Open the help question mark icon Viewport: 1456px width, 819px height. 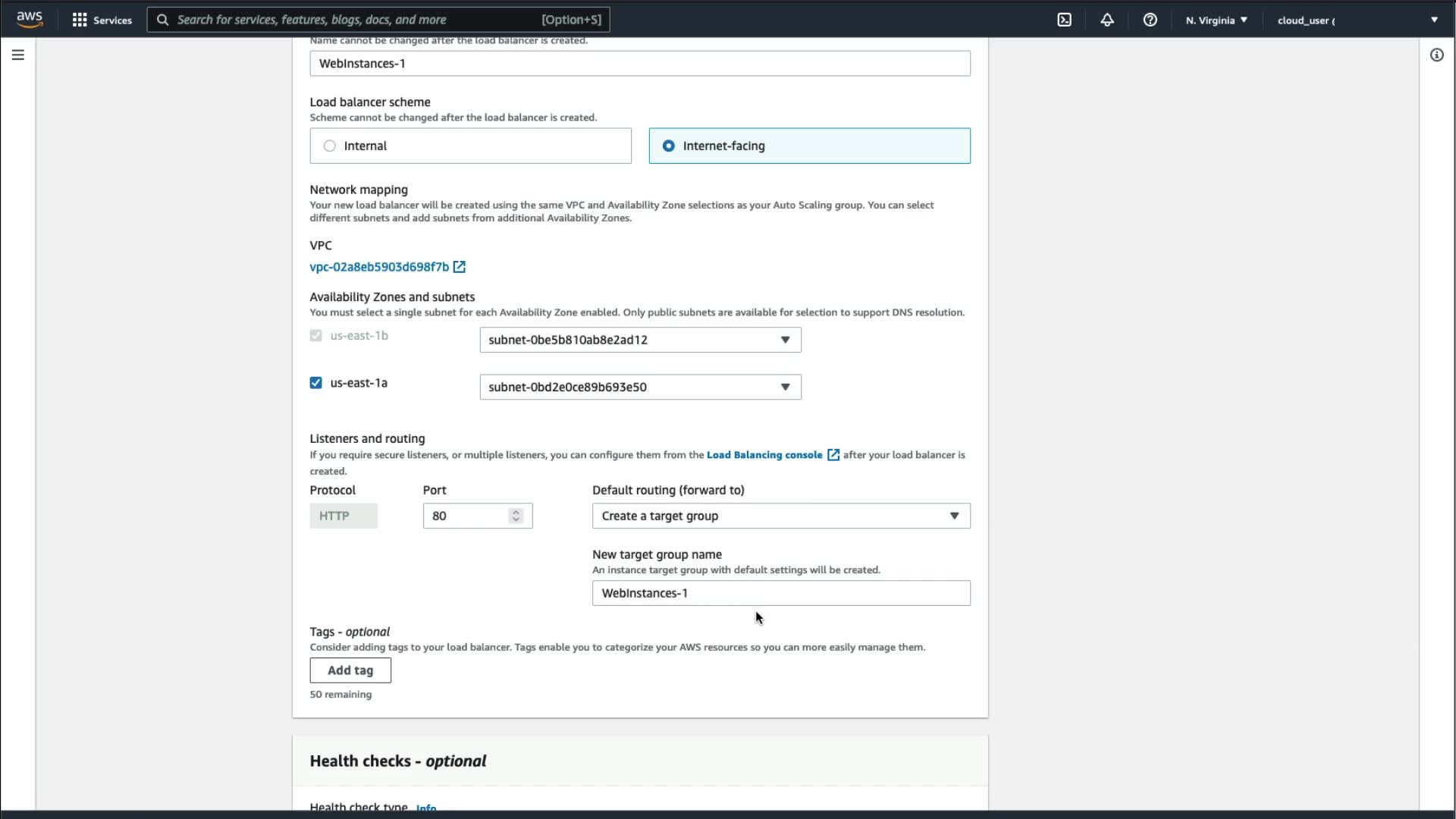tap(1150, 20)
